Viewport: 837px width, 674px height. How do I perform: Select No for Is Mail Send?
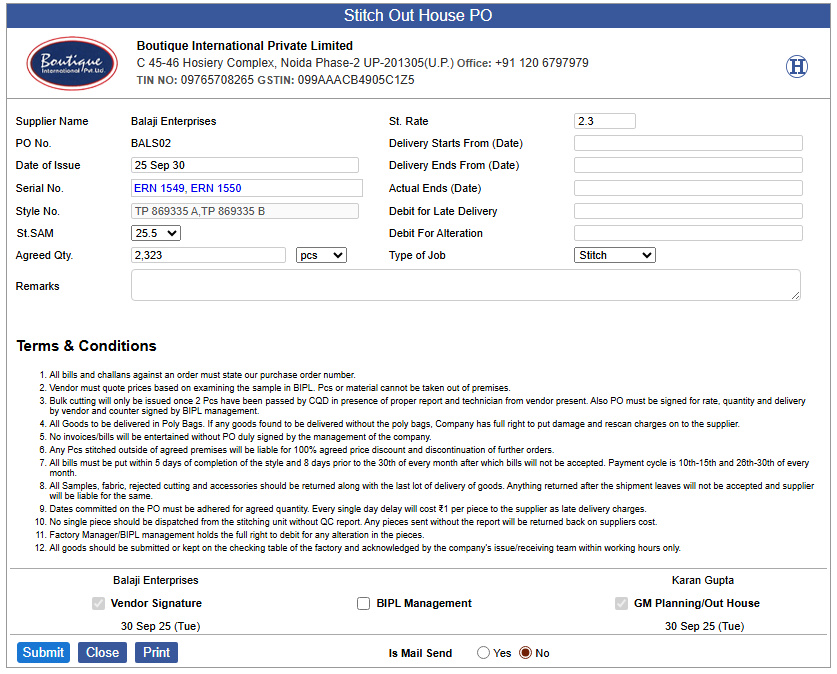(x=526, y=653)
